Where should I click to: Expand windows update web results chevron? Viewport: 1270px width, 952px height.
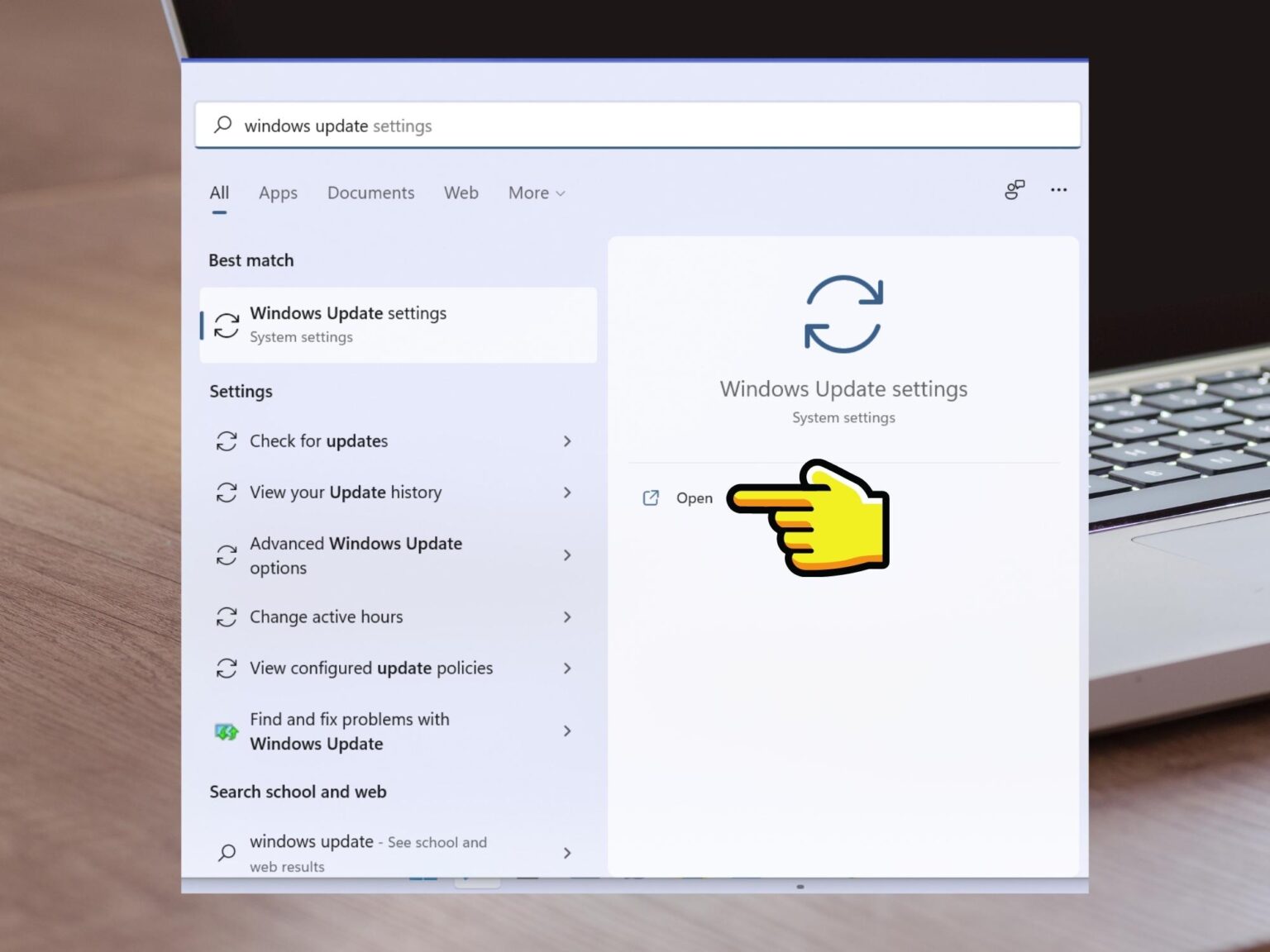[567, 853]
